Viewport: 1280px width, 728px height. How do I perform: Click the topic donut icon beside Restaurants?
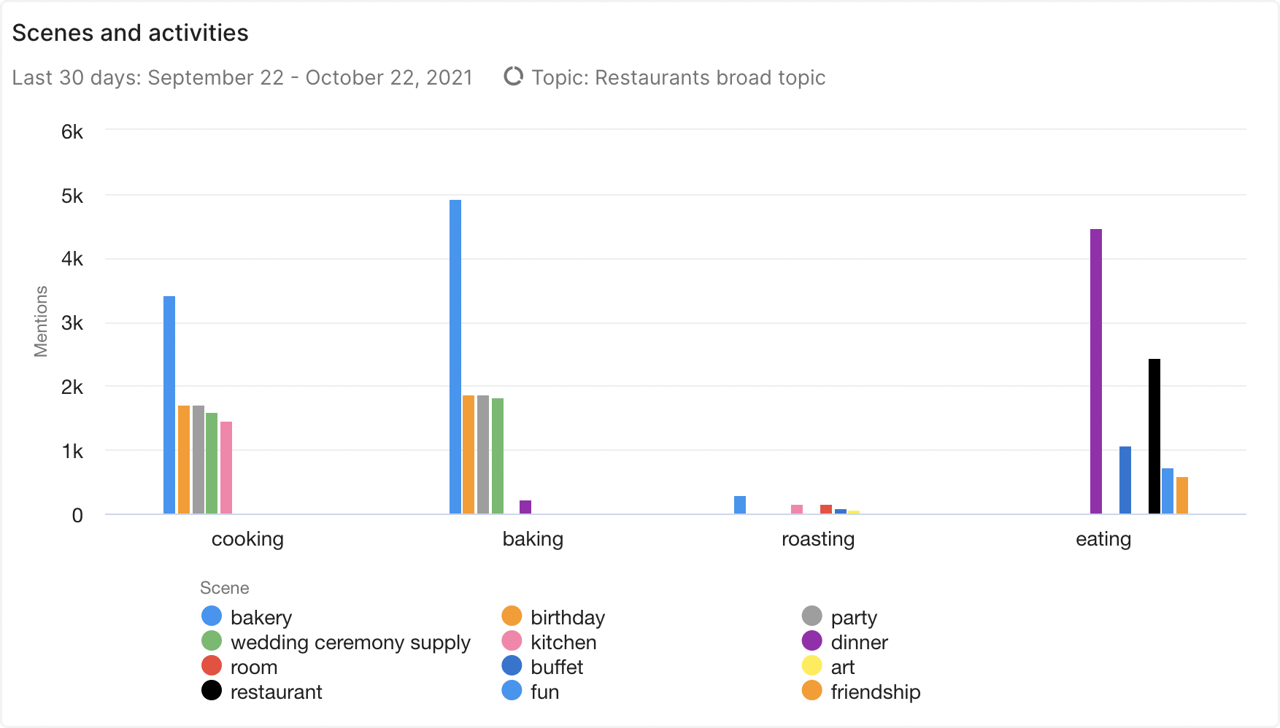click(x=513, y=77)
